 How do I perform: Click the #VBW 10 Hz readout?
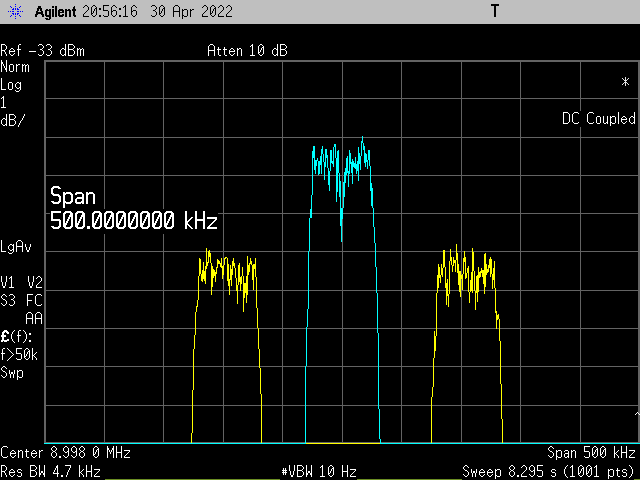(x=319, y=472)
